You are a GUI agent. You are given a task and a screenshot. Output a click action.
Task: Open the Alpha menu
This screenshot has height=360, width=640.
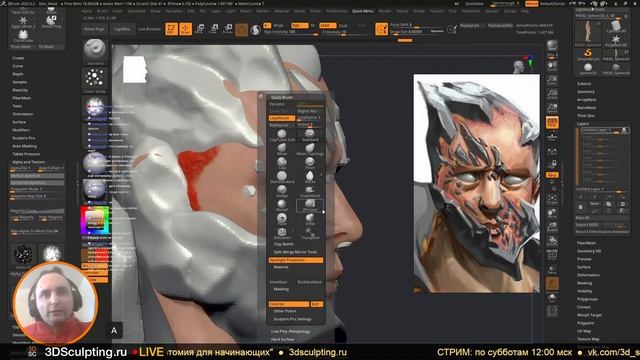(87, 11)
